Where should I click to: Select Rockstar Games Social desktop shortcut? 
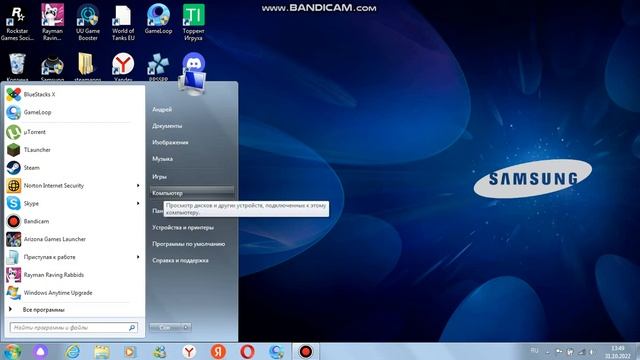click(x=17, y=22)
